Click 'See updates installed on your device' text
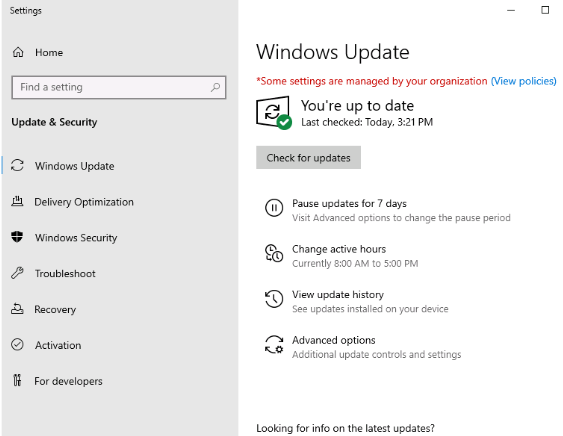This screenshot has width=563, height=436. tap(370, 309)
